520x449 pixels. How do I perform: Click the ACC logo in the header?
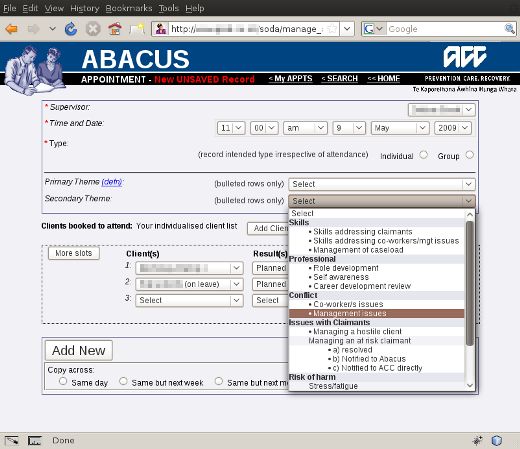(x=465, y=57)
